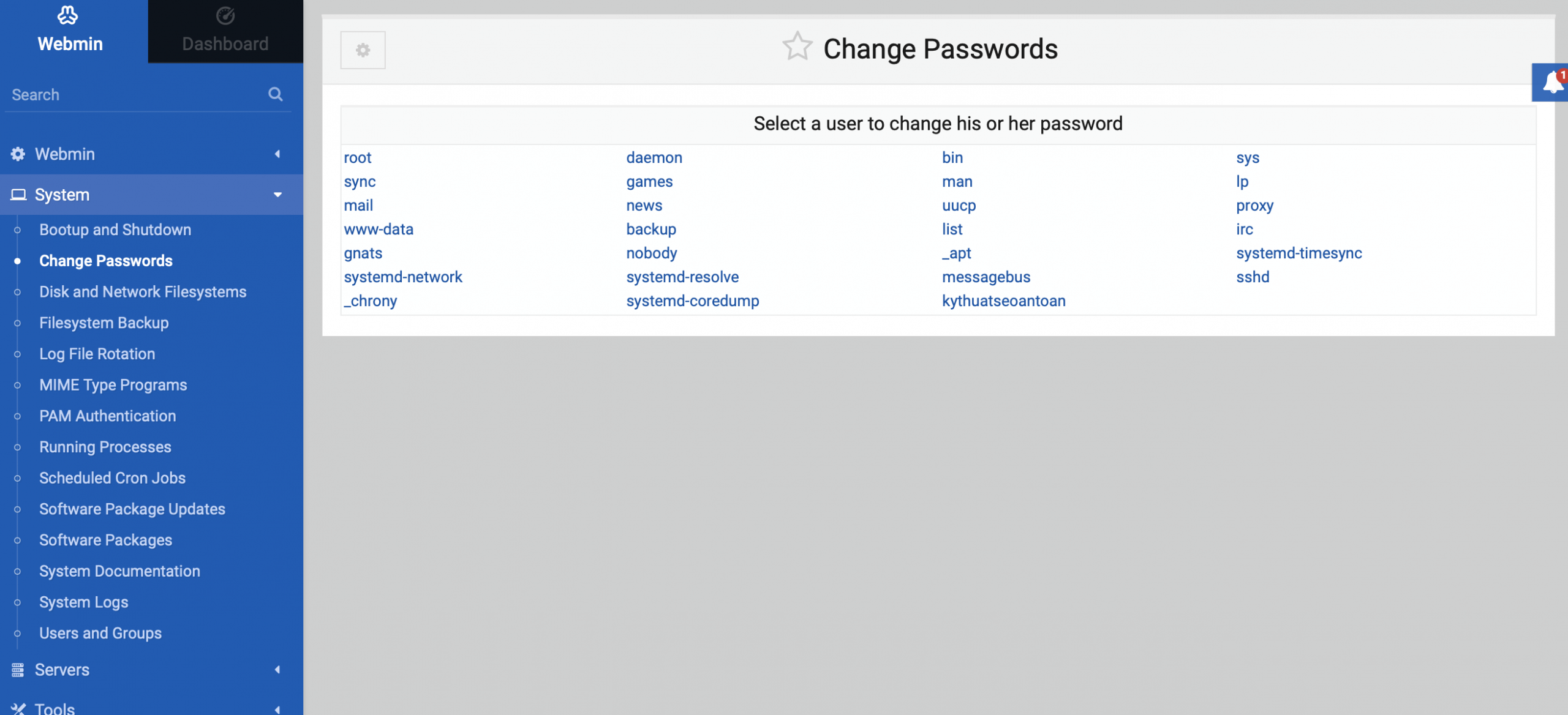This screenshot has width=1568, height=715.
Task: Open Running Processes menu item
Action: [x=105, y=447]
